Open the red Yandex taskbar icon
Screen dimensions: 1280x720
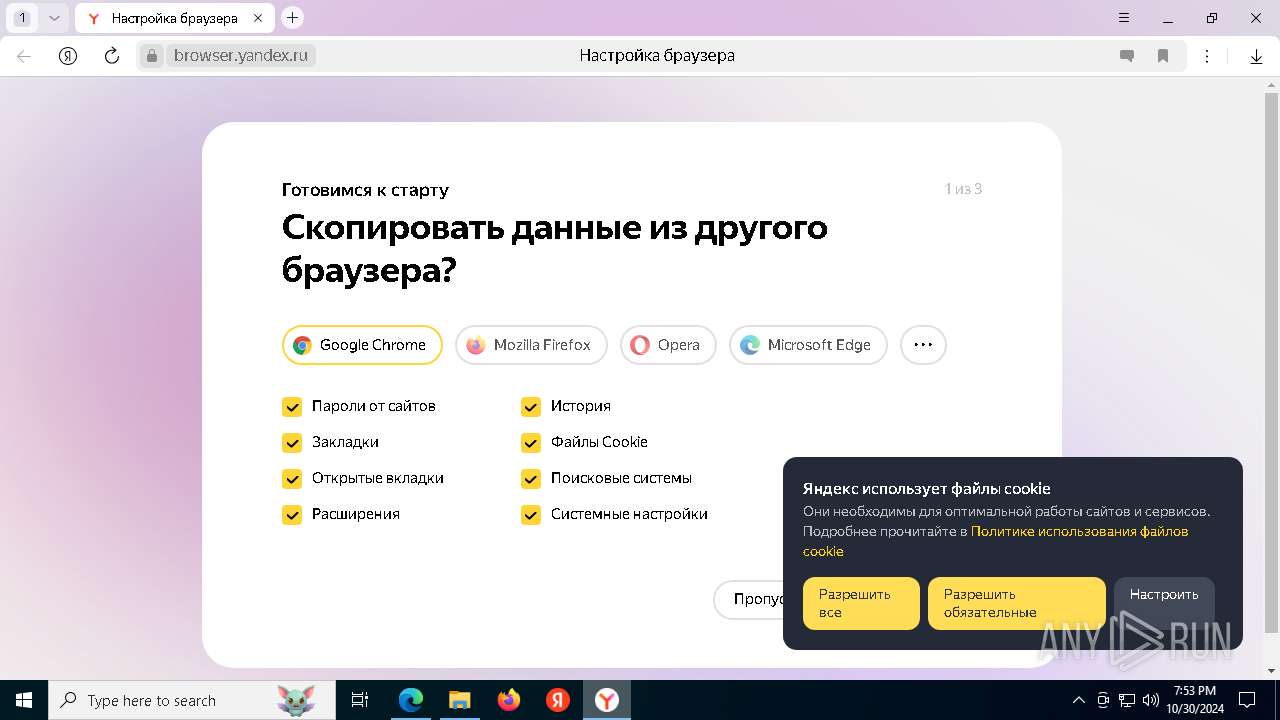coord(558,700)
